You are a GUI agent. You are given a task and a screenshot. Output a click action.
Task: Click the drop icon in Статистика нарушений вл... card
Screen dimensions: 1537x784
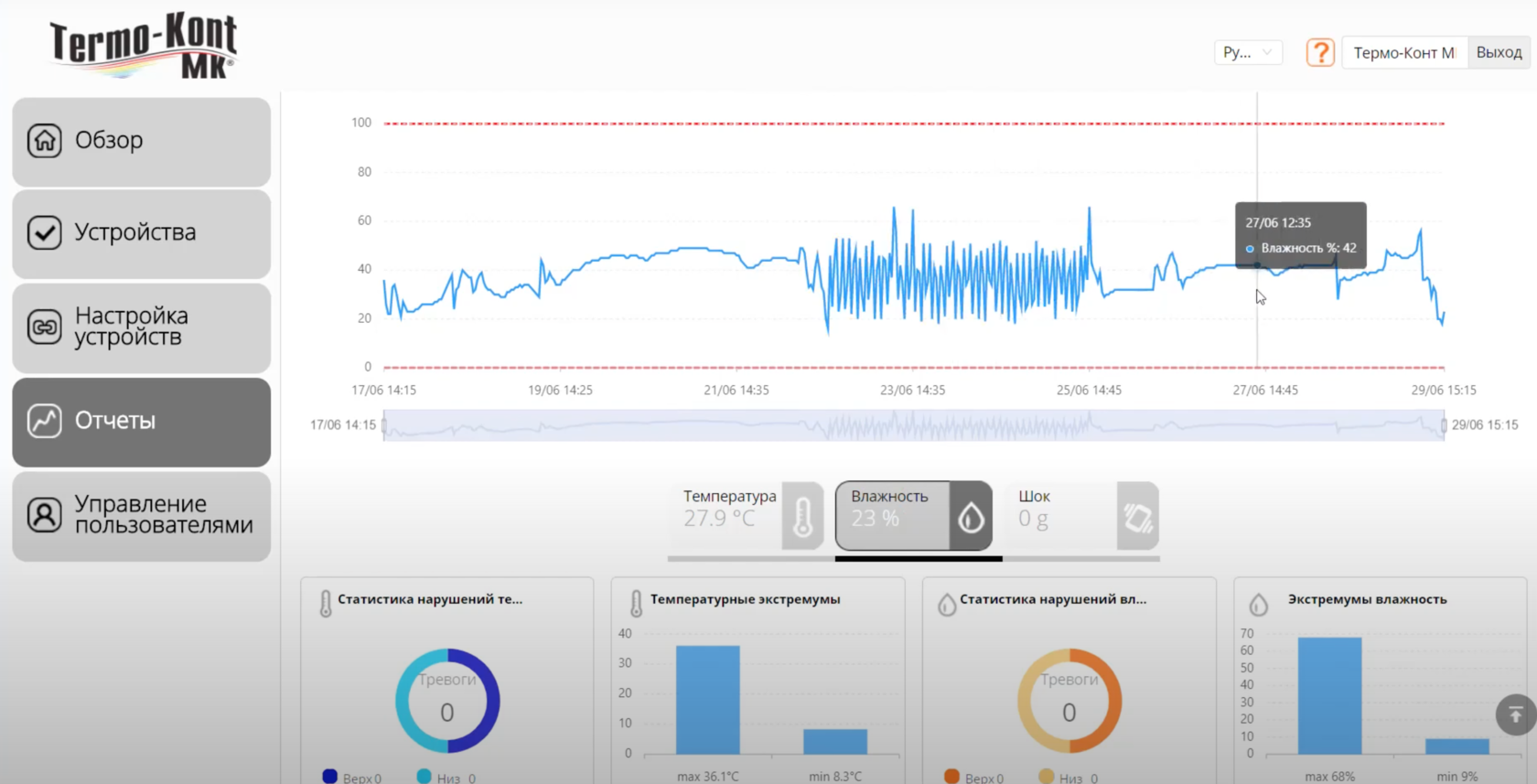pyautogui.click(x=947, y=604)
